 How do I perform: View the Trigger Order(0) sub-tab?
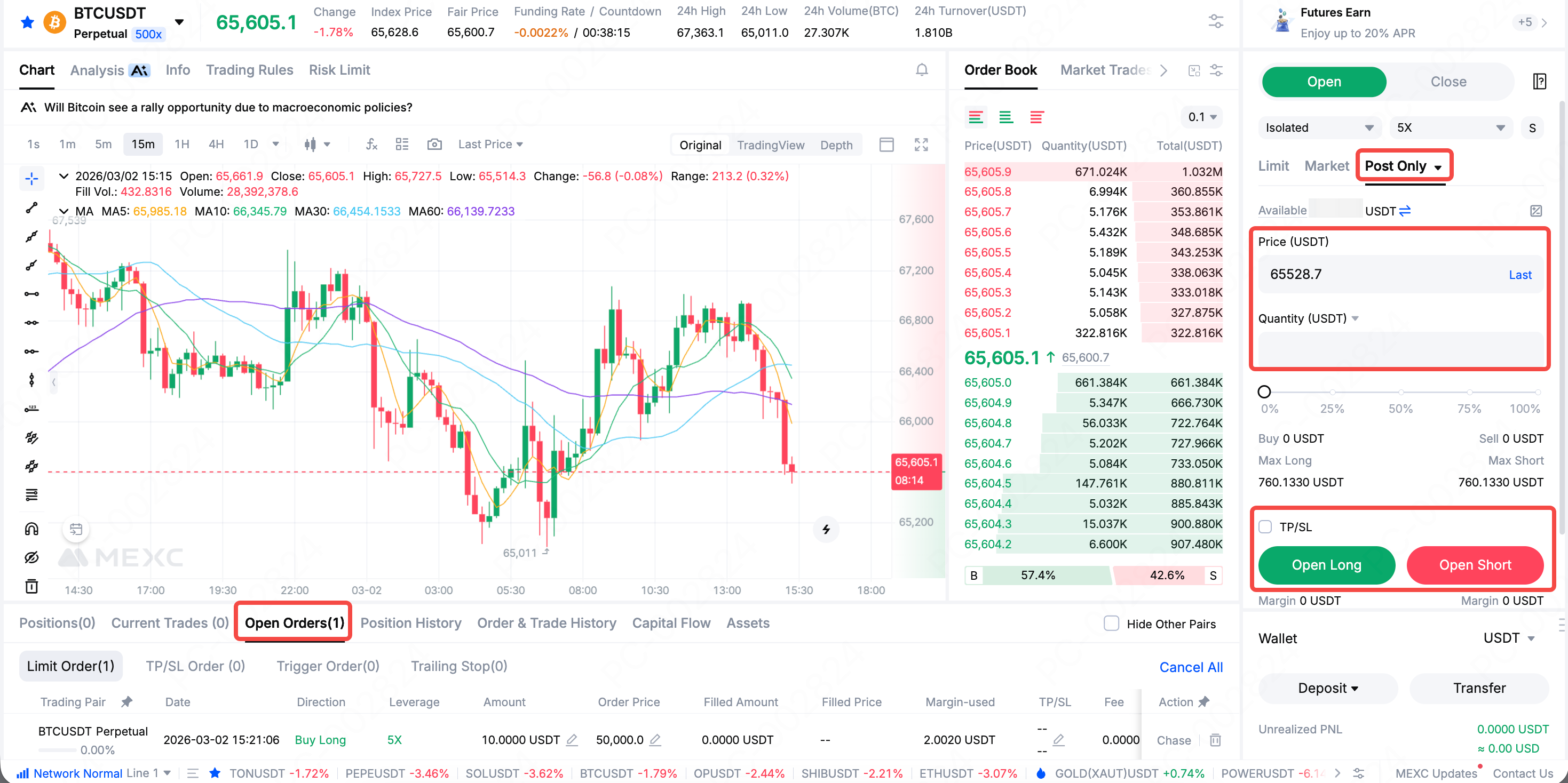tap(328, 666)
